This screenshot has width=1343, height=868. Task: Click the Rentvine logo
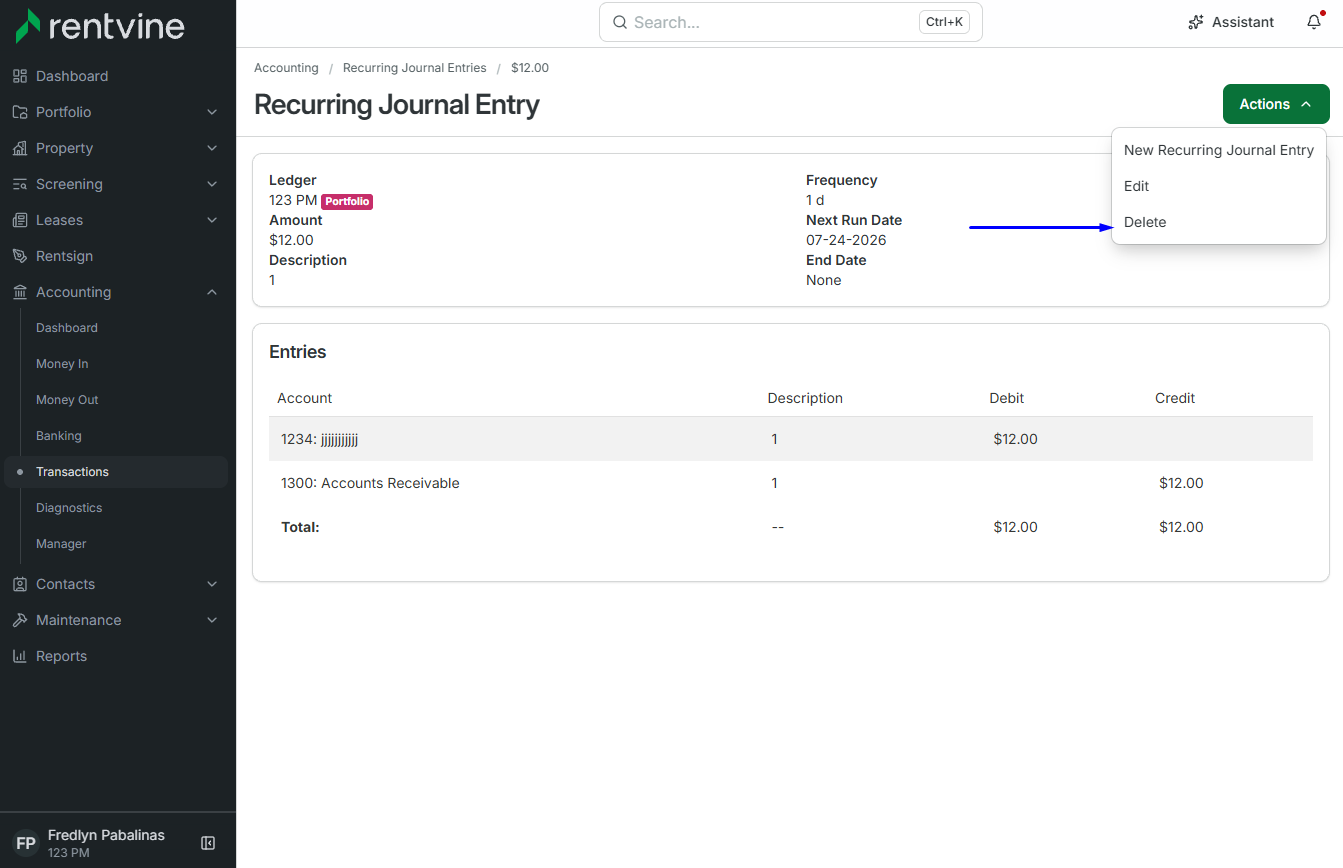pyautogui.click(x=100, y=26)
